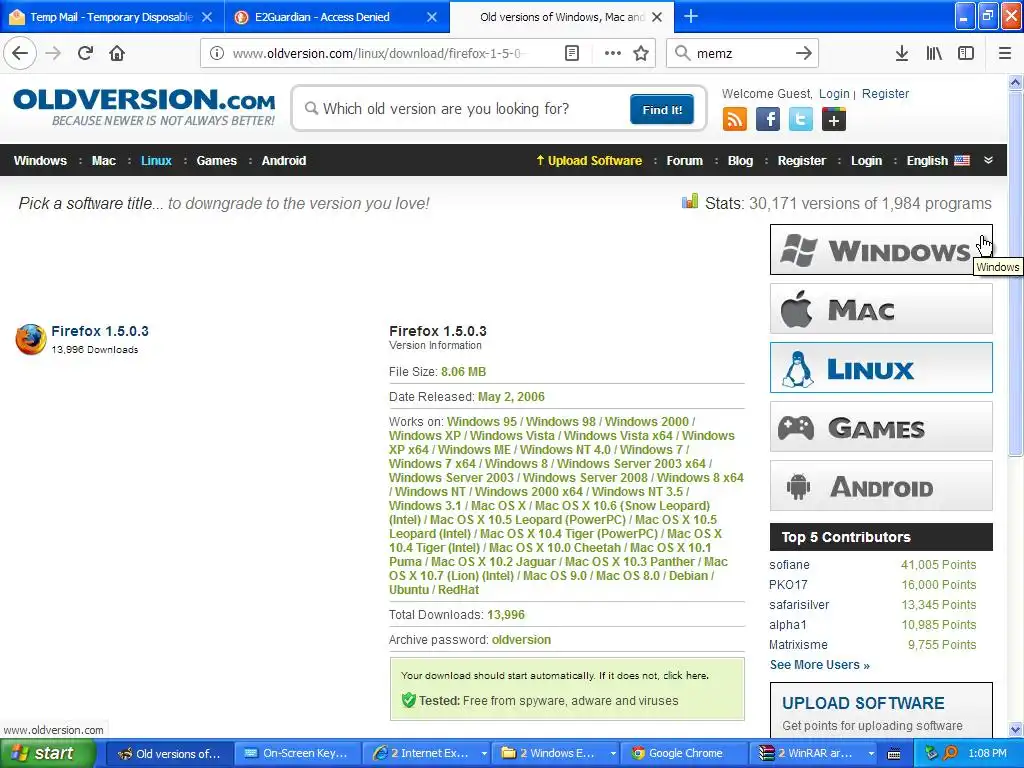
Task: Click the Login link beside Welcome Guest
Action: (x=834, y=94)
